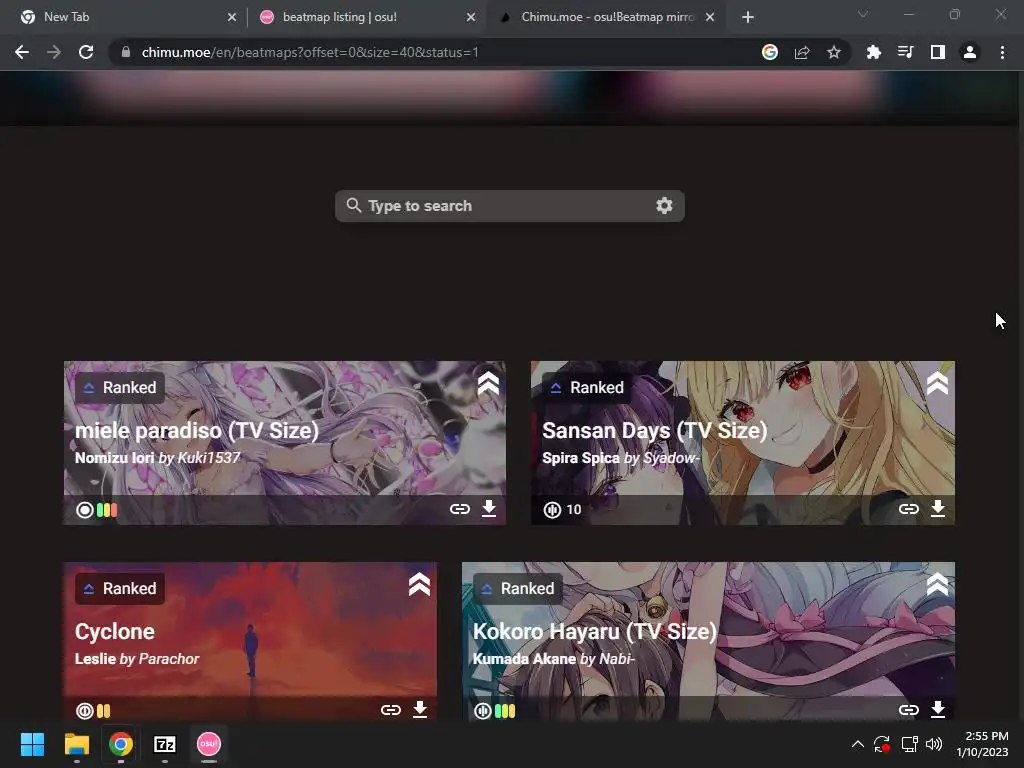
Task: Click mapper name Syadow-
Action: 671,458
